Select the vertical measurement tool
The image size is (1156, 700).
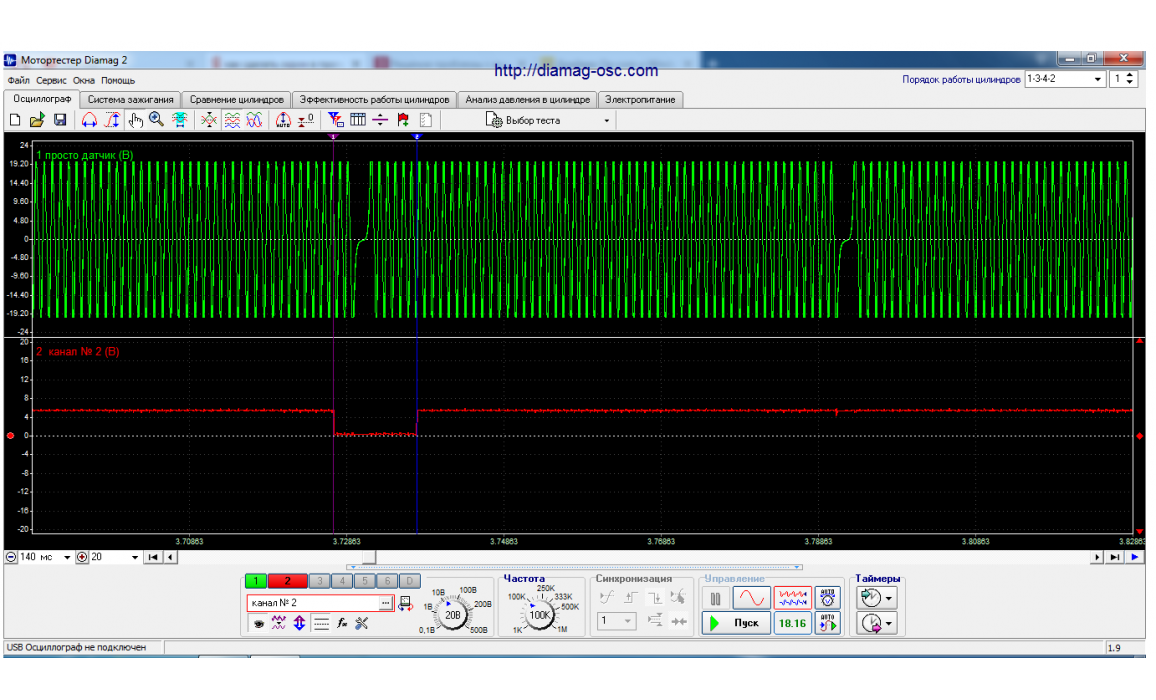112,119
